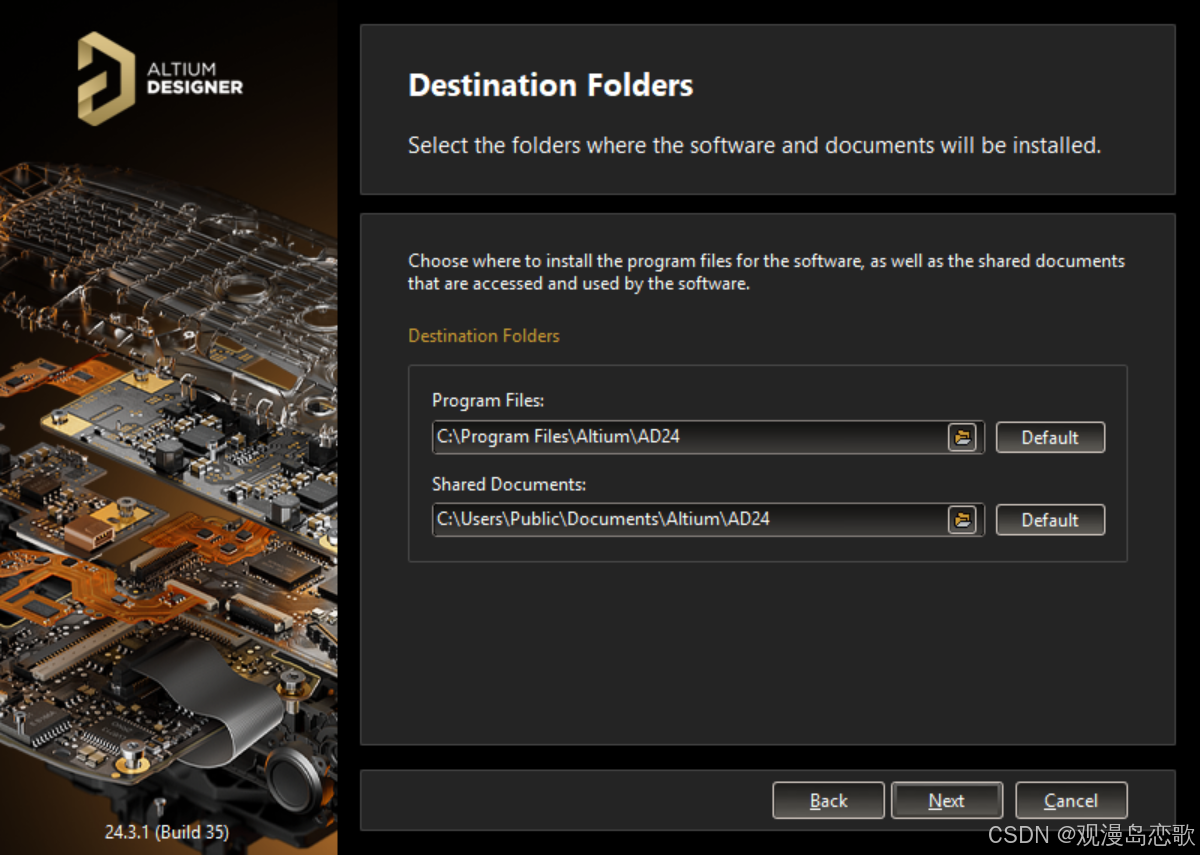This screenshot has width=1200, height=855.
Task: Click the 'Shared Documents:' label
Action: pyautogui.click(x=509, y=484)
